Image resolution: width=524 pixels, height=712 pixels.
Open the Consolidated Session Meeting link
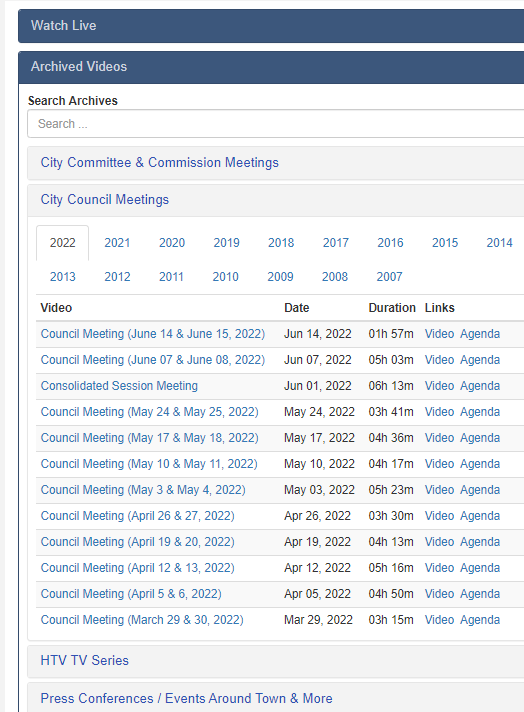119,386
